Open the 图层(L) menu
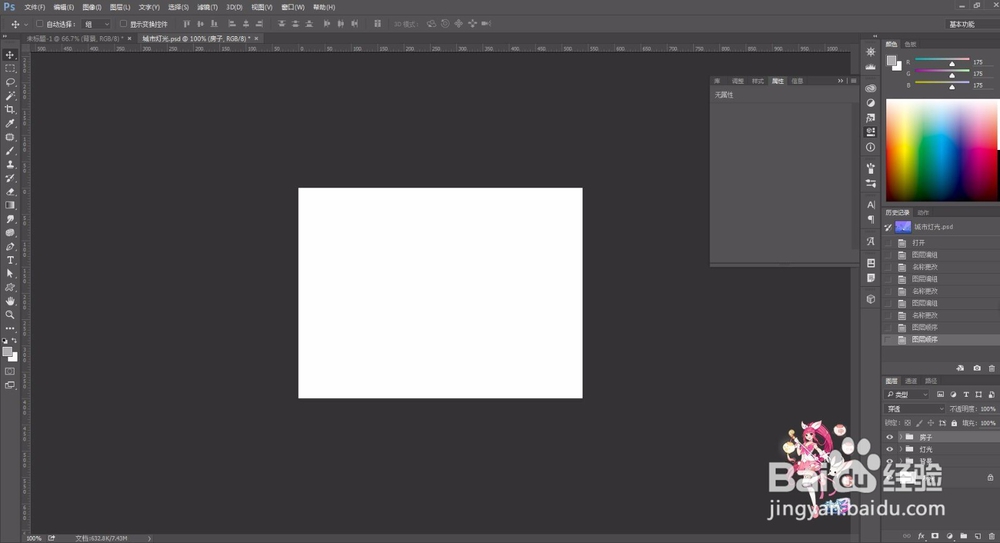Screen dimensions: 1000x543 (x=120, y=8)
